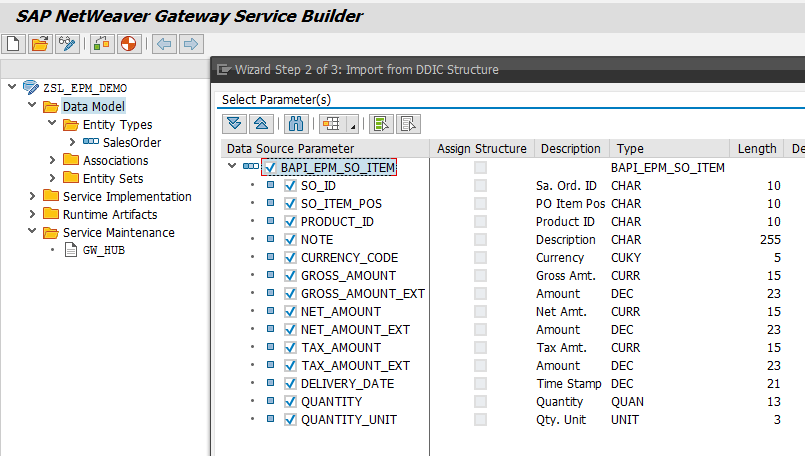Screen dimensions: 805x456
Task: Collapse the Entity Types node
Action: click(x=52, y=123)
